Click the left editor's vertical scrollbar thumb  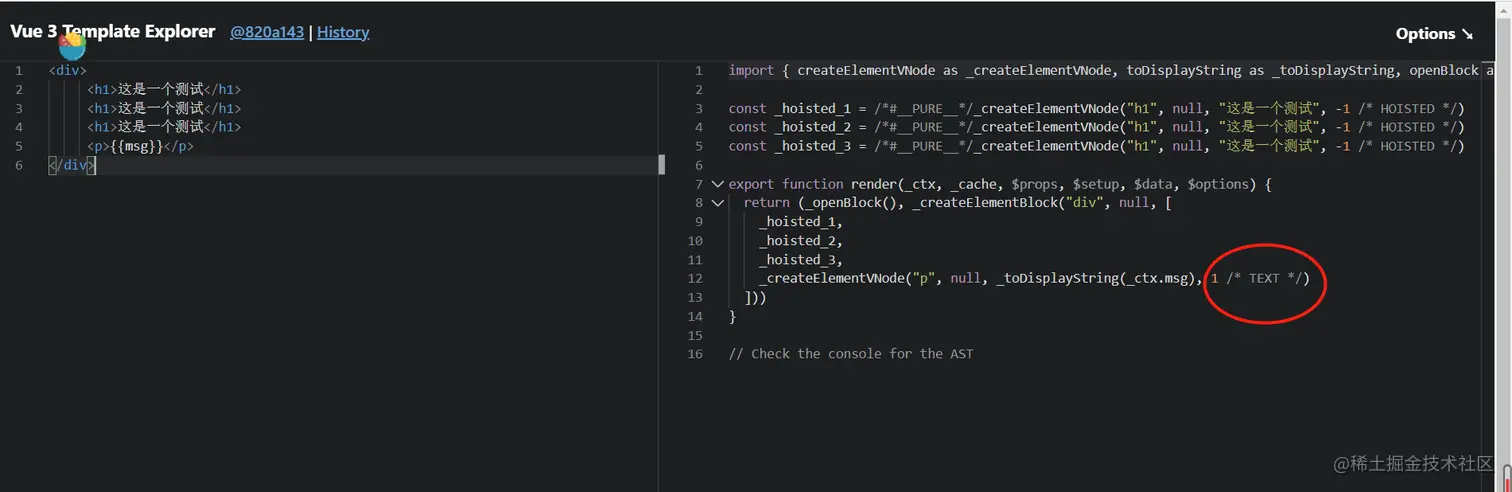pyautogui.click(x=661, y=165)
